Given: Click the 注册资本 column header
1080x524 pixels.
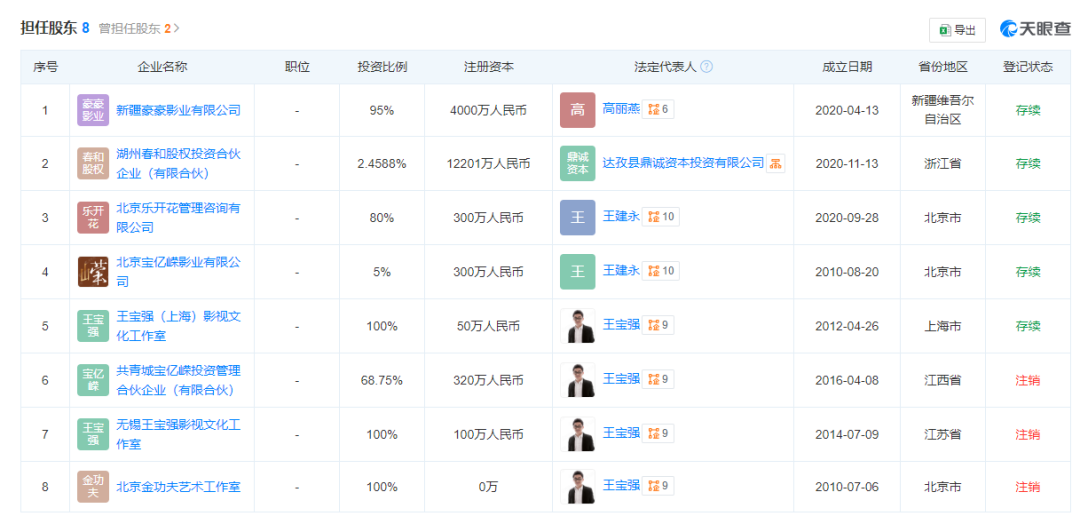Looking at the screenshot, I should point(488,67).
